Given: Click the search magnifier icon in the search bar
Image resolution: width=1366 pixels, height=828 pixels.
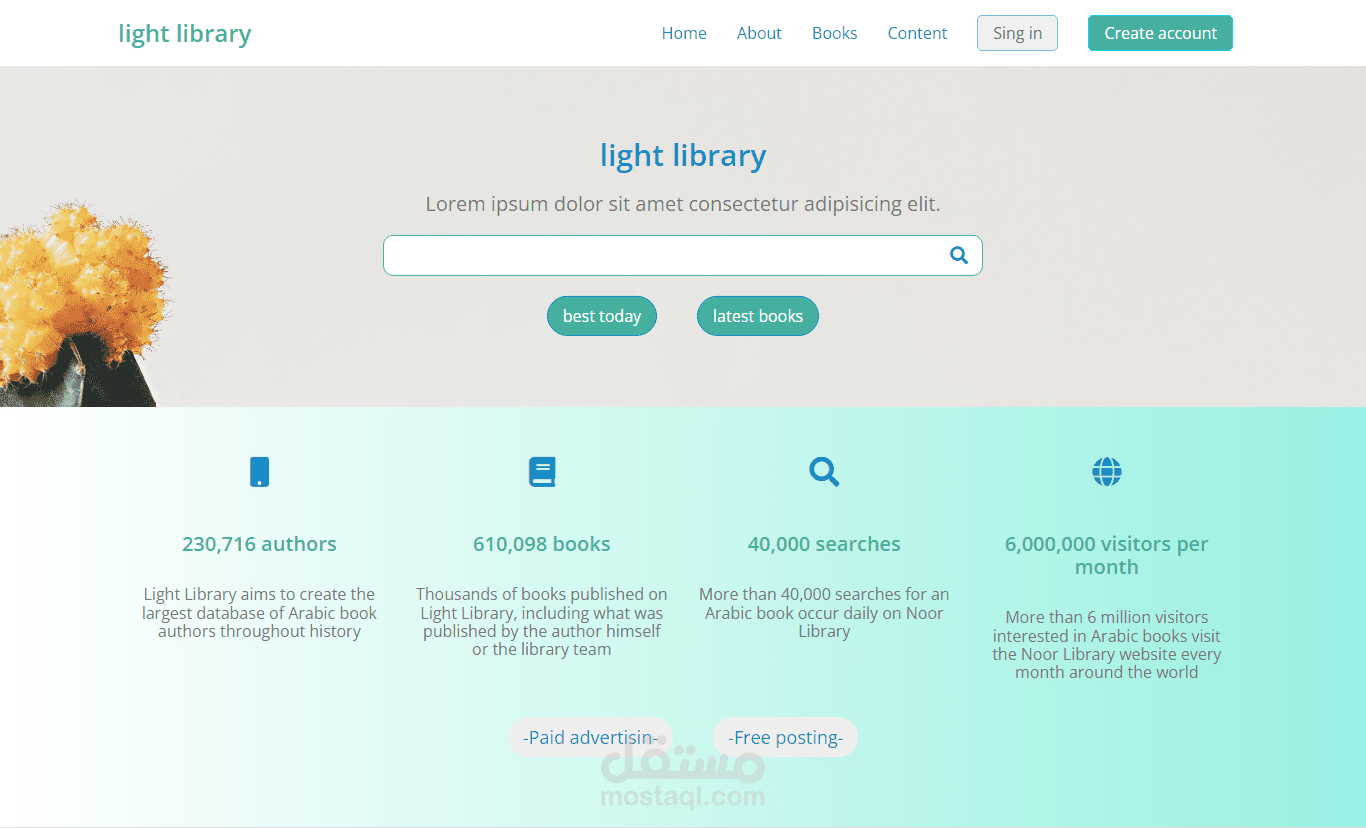Looking at the screenshot, I should click(x=958, y=255).
